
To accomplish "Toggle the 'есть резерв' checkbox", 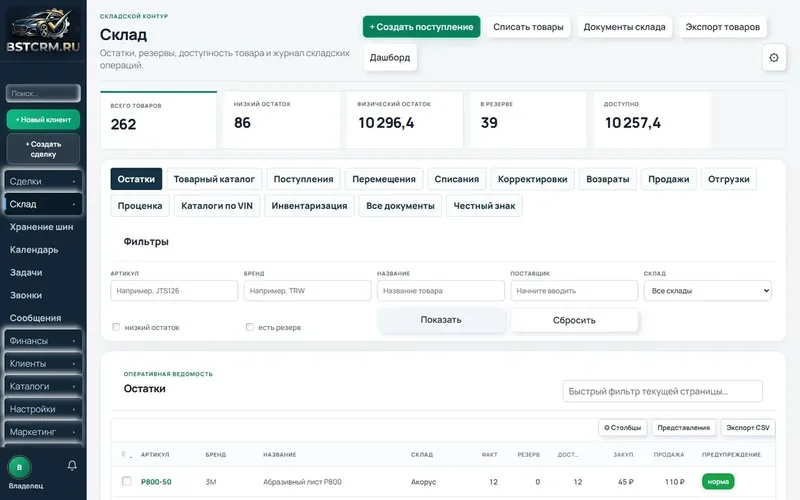I will 249,327.
